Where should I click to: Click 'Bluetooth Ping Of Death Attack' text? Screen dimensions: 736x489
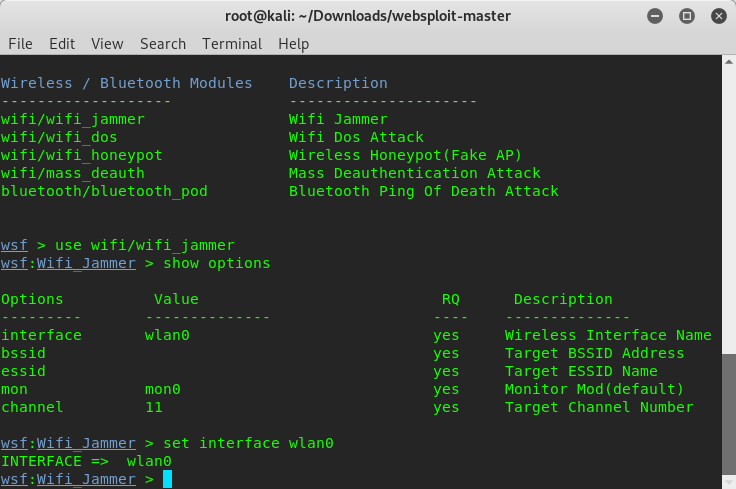pos(423,191)
